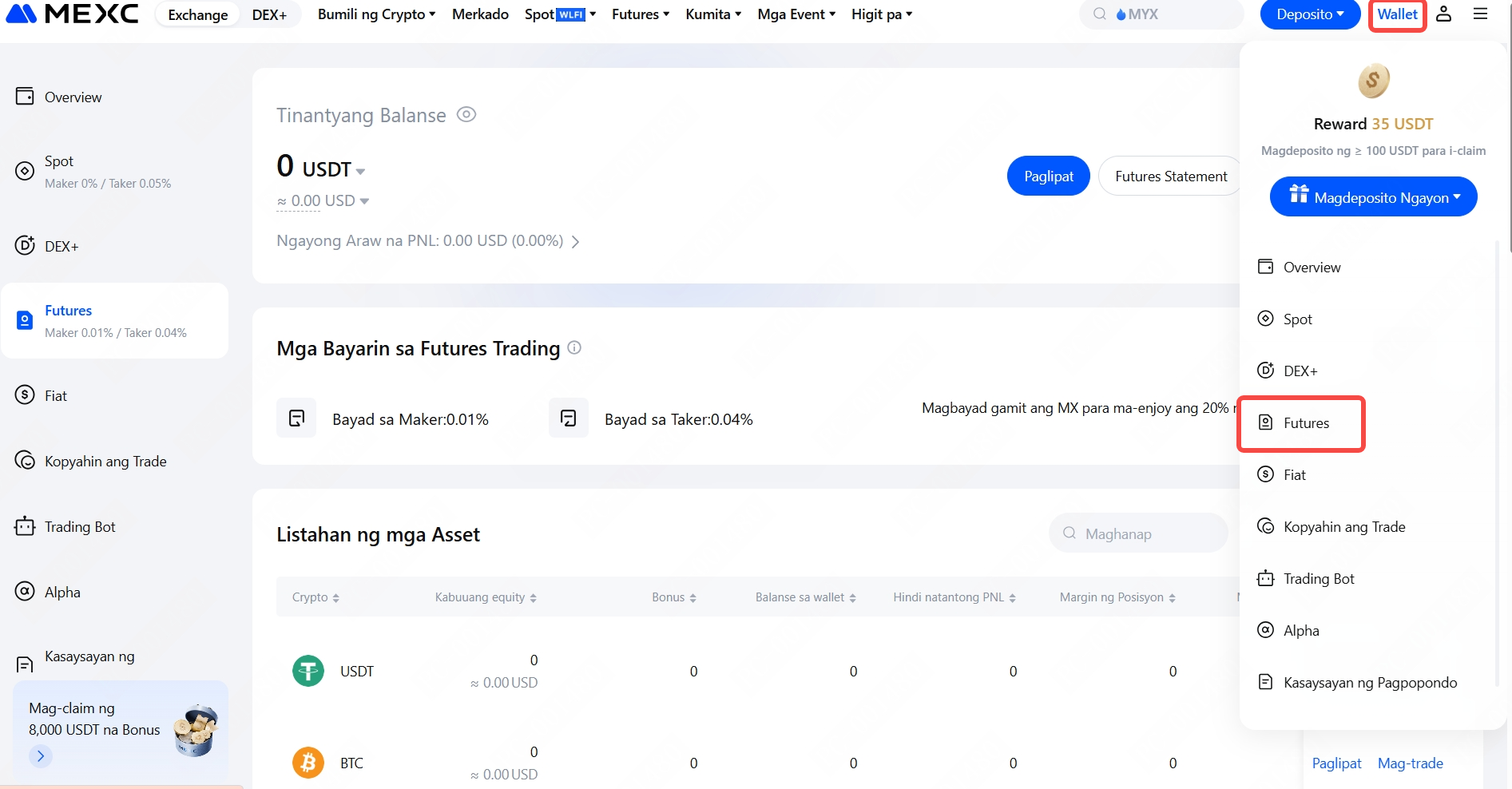Open the USDT balance currency dropdown
Viewport: 1512px width, 789px height.
pos(334,169)
